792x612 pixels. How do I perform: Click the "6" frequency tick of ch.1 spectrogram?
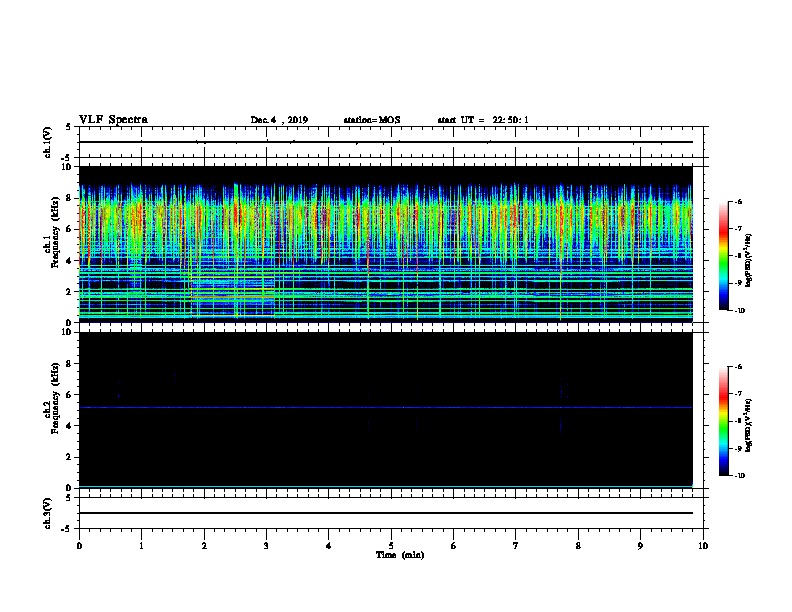(69, 229)
